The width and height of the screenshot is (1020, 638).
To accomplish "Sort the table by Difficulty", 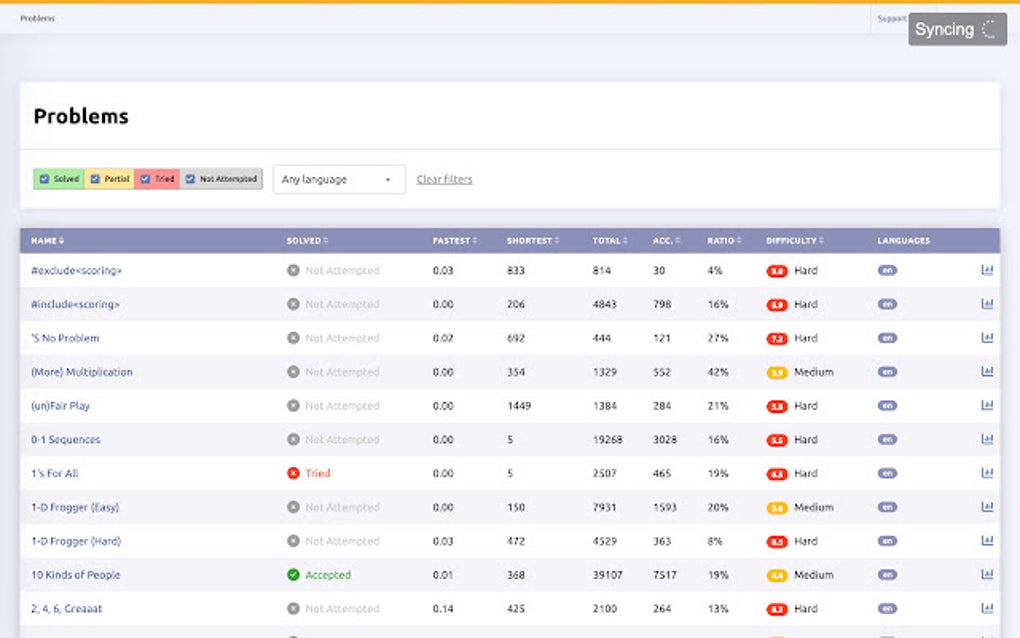I will [x=792, y=240].
